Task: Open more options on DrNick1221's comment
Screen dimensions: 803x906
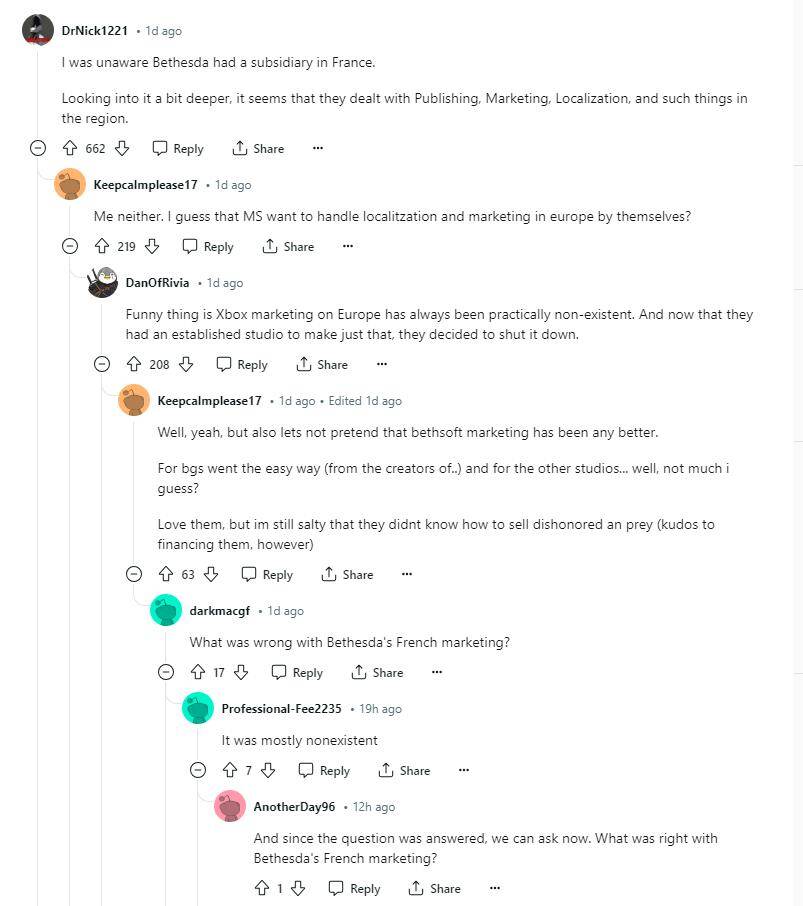Action: pyautogui.click(x=318, y=148)
